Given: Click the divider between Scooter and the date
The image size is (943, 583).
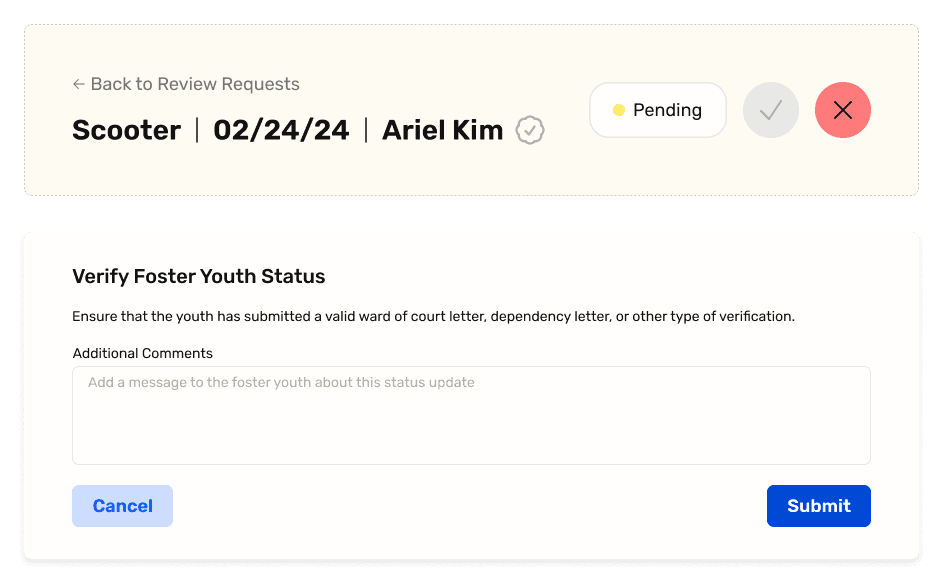Looking at the screenshot, I should [197, 130].
